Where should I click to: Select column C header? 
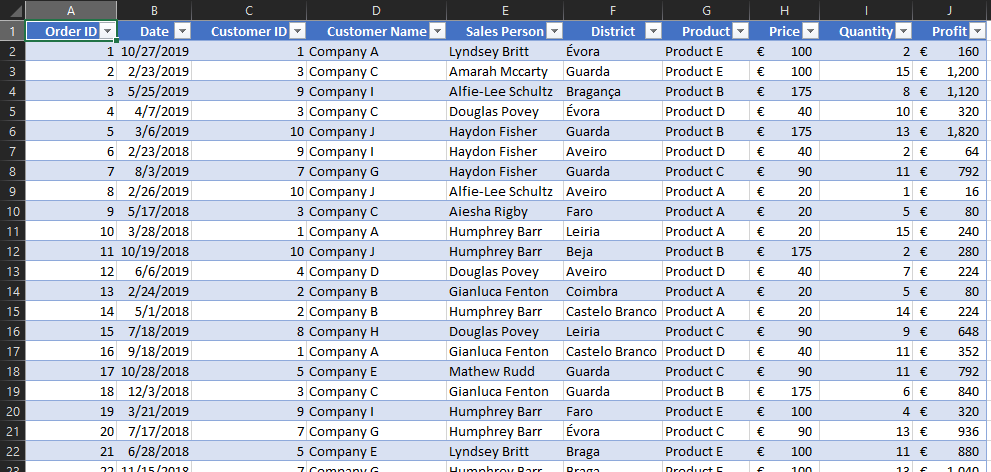coord(249,10)
